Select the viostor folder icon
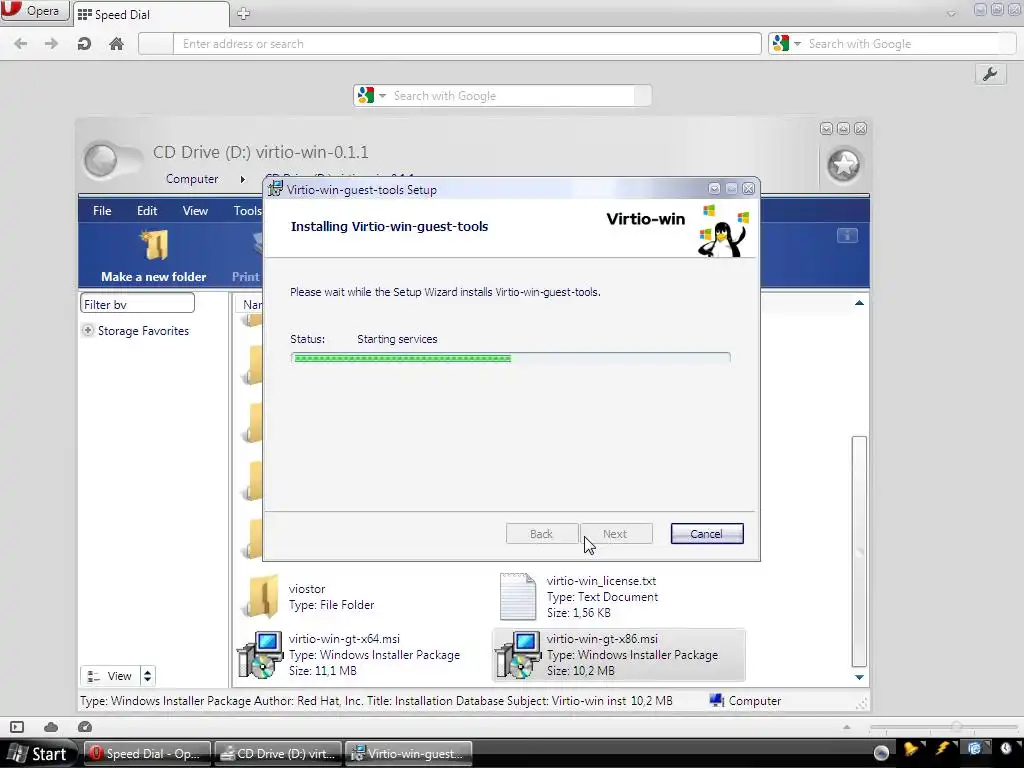 (263, 596)
